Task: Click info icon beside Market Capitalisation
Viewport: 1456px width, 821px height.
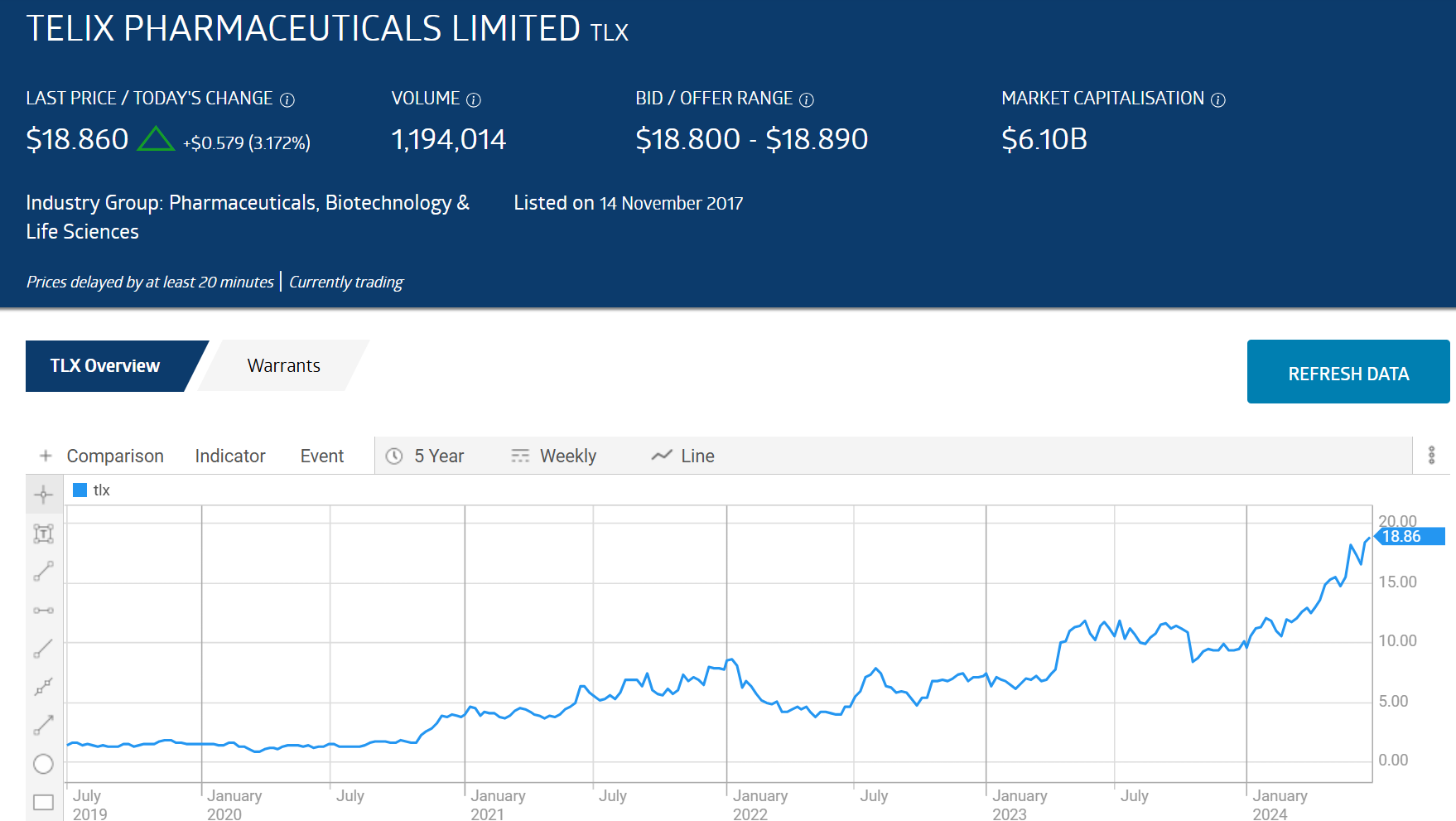Action: point(1218,100)
